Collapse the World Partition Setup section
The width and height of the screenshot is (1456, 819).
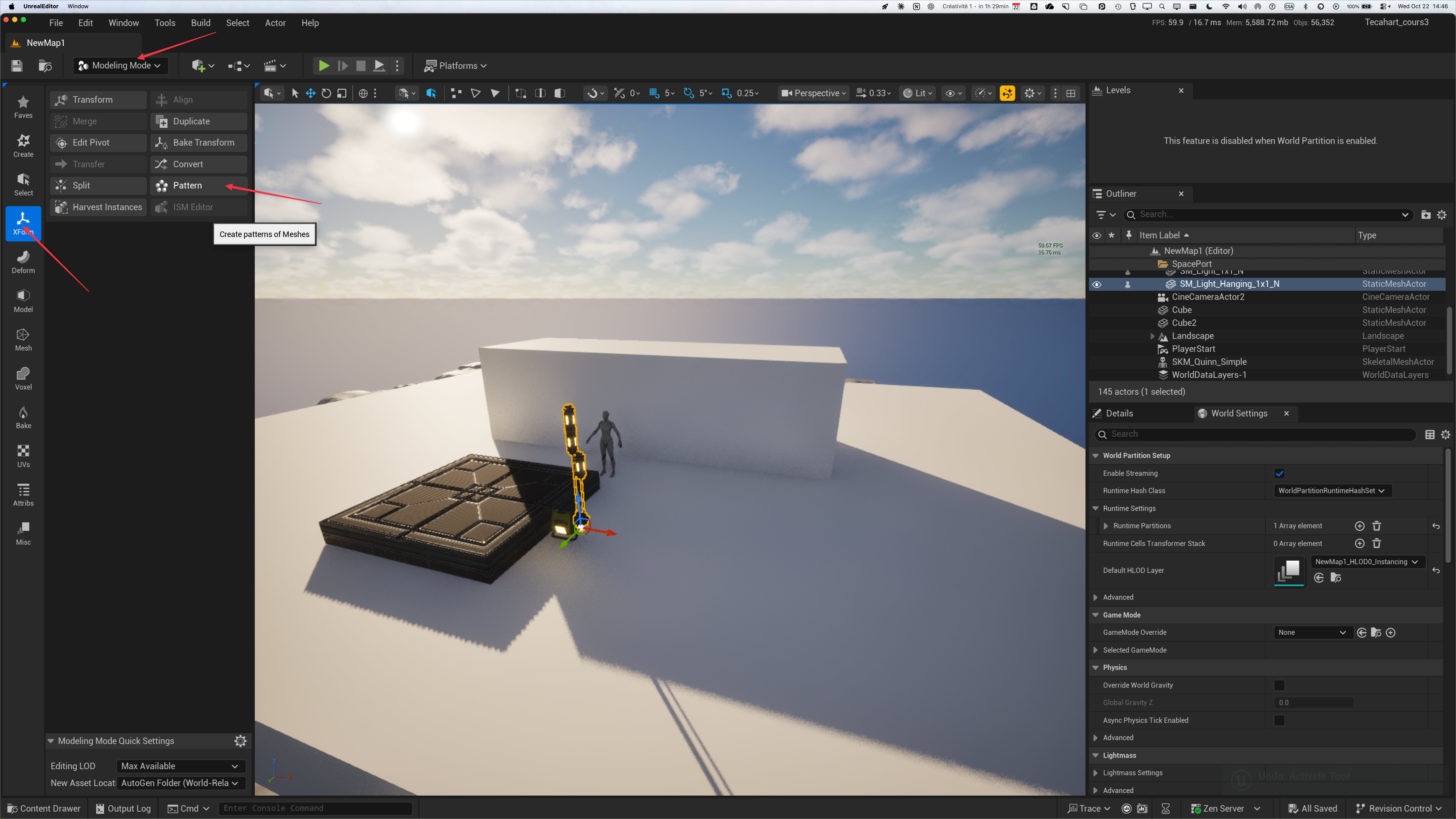(1095, 456)
